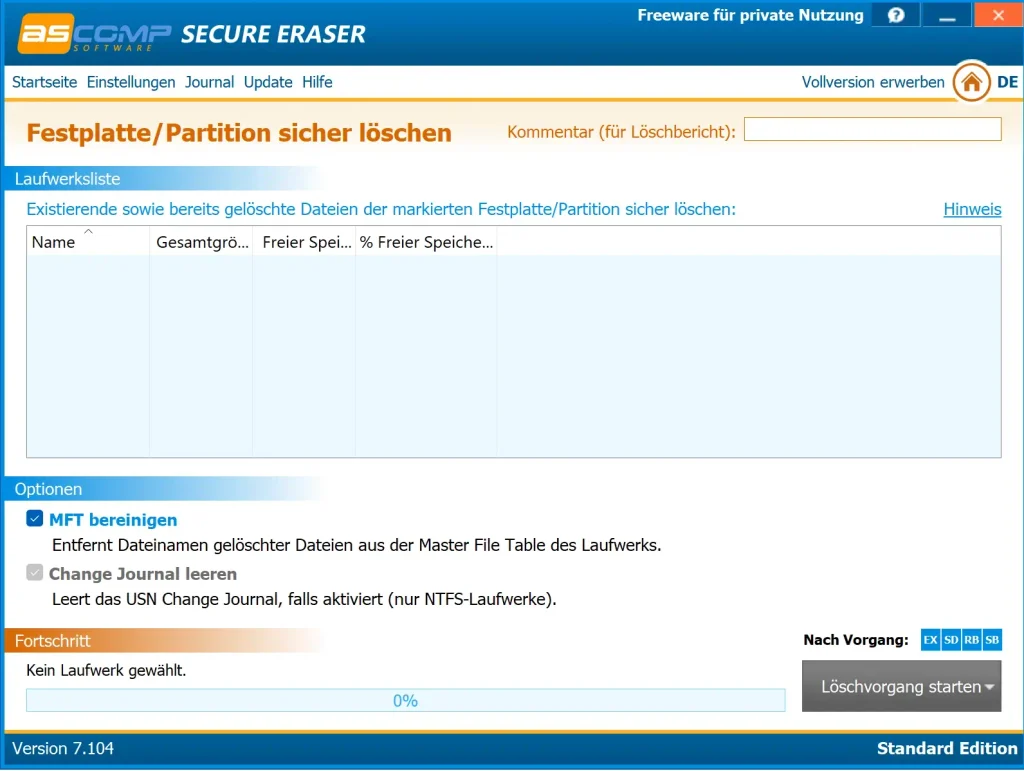
Task: Sort by % Freier Speicher column header
Action: point(426,242)
